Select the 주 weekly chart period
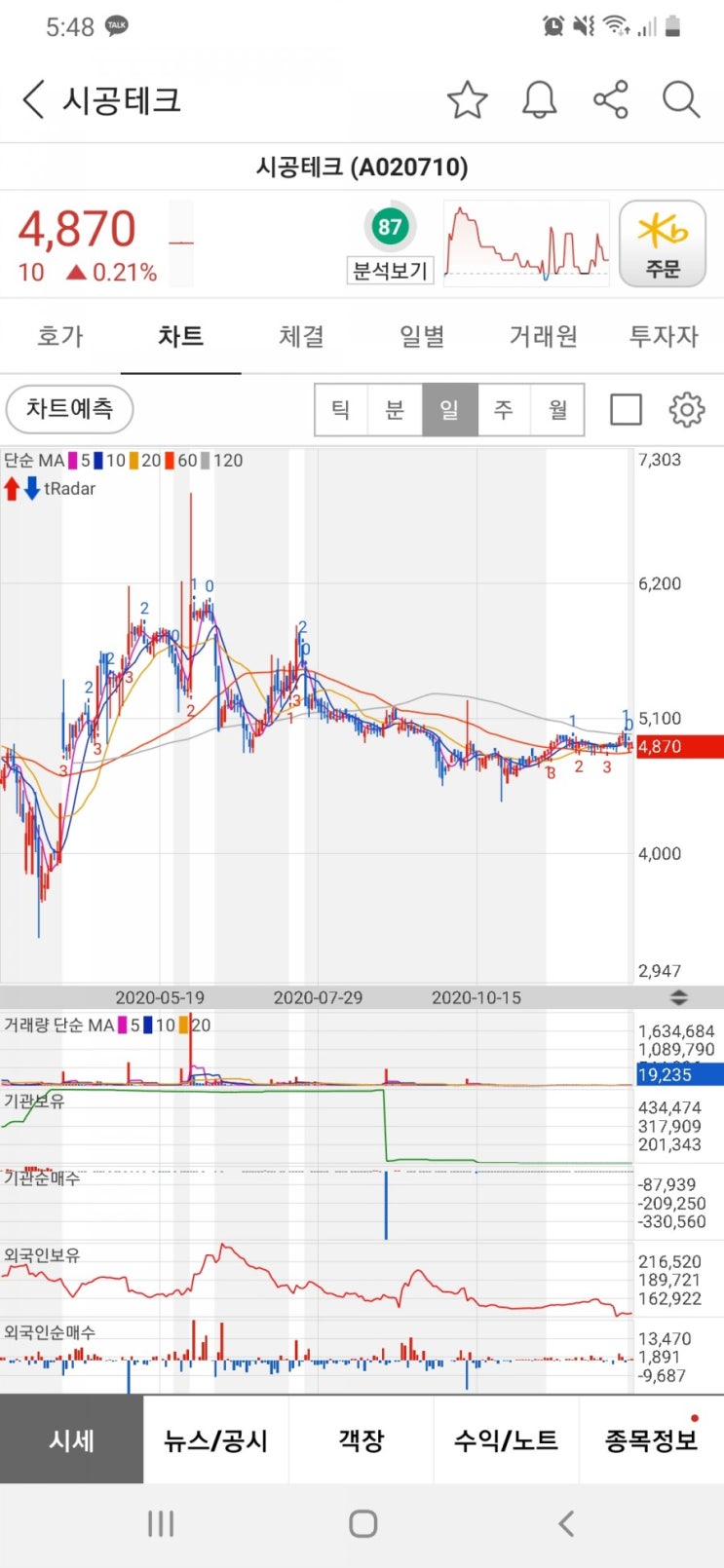724x1568 pixels. [504, 410]
